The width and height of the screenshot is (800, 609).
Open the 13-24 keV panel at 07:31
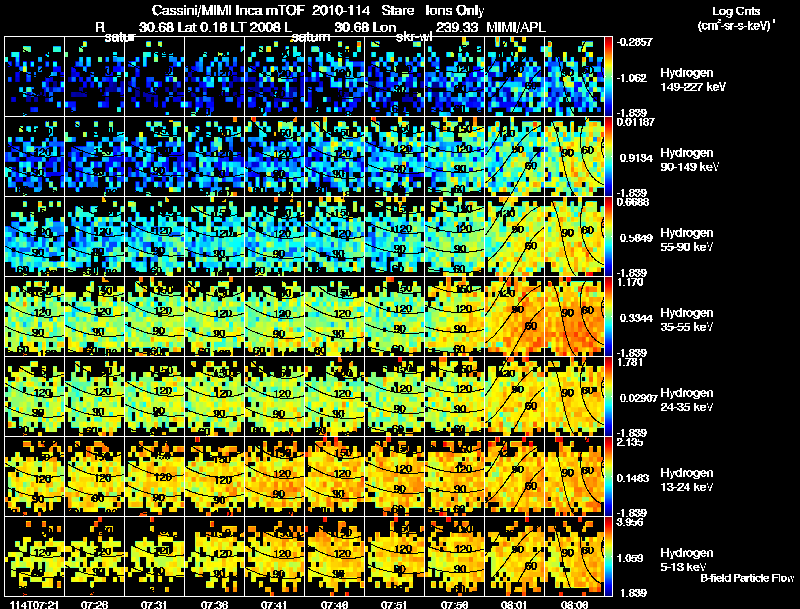point(155,476)
